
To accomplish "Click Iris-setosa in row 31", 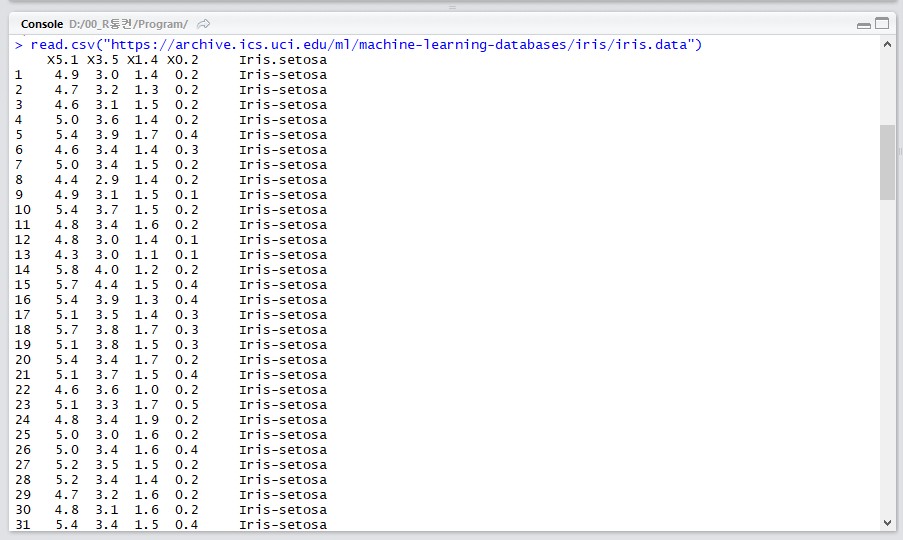I will coord(283,524).
